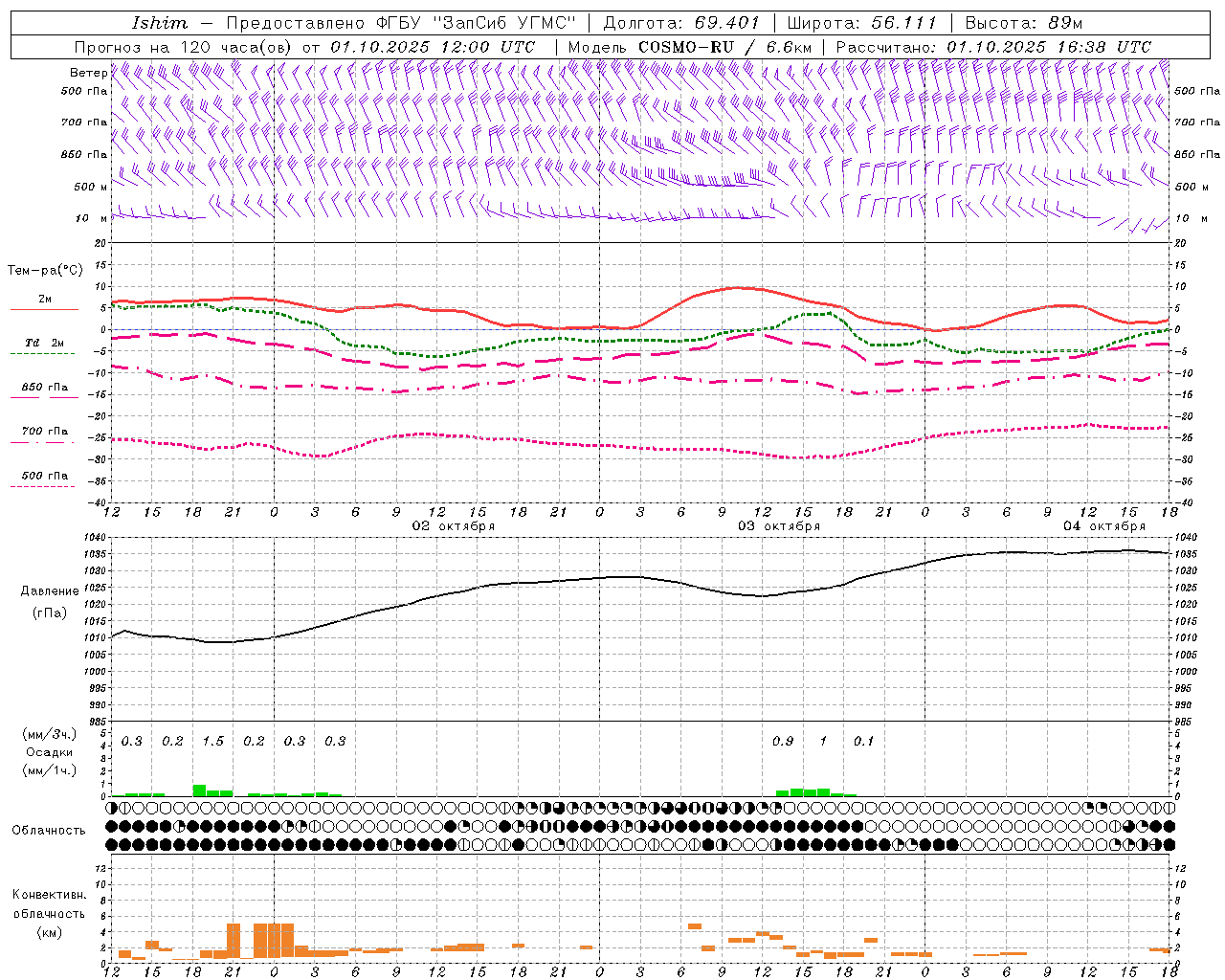Click the "Конвективн." convective cloud label

[49, 895]
